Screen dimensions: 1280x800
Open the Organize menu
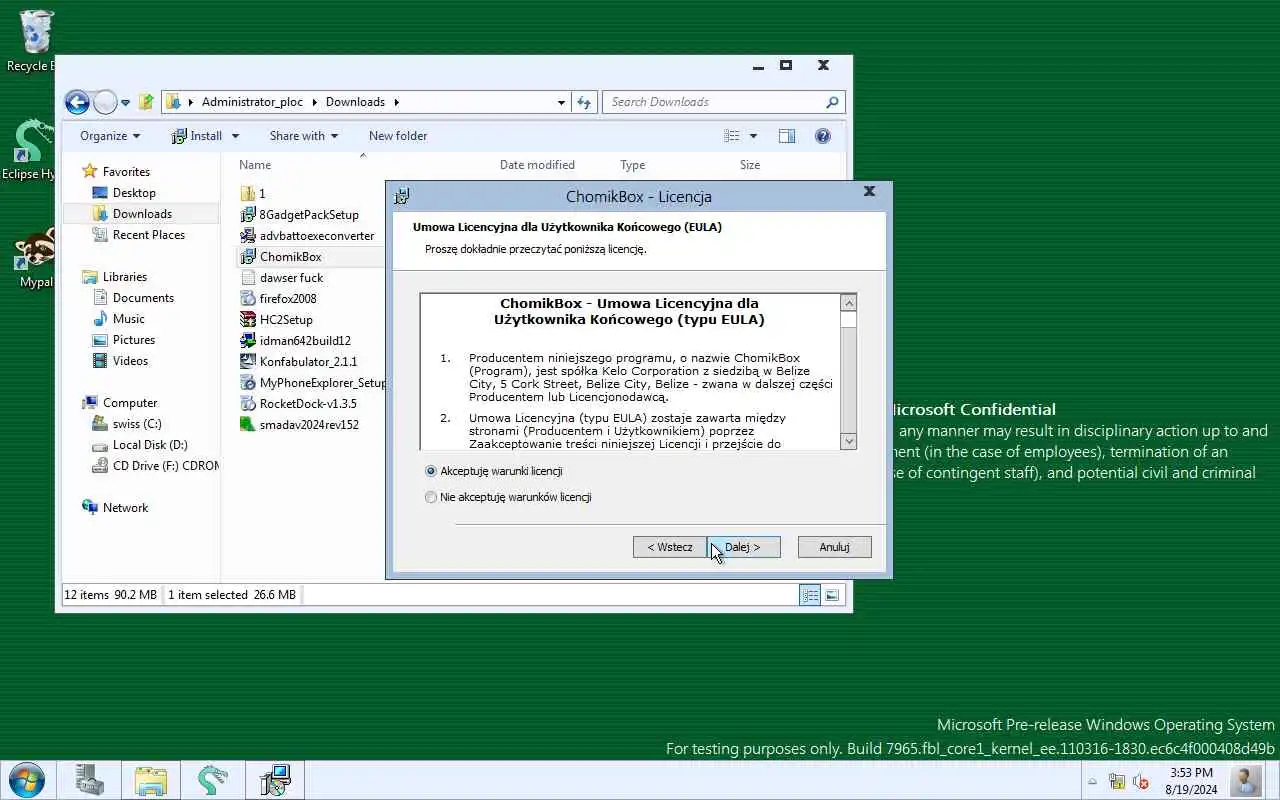(110, 136)
